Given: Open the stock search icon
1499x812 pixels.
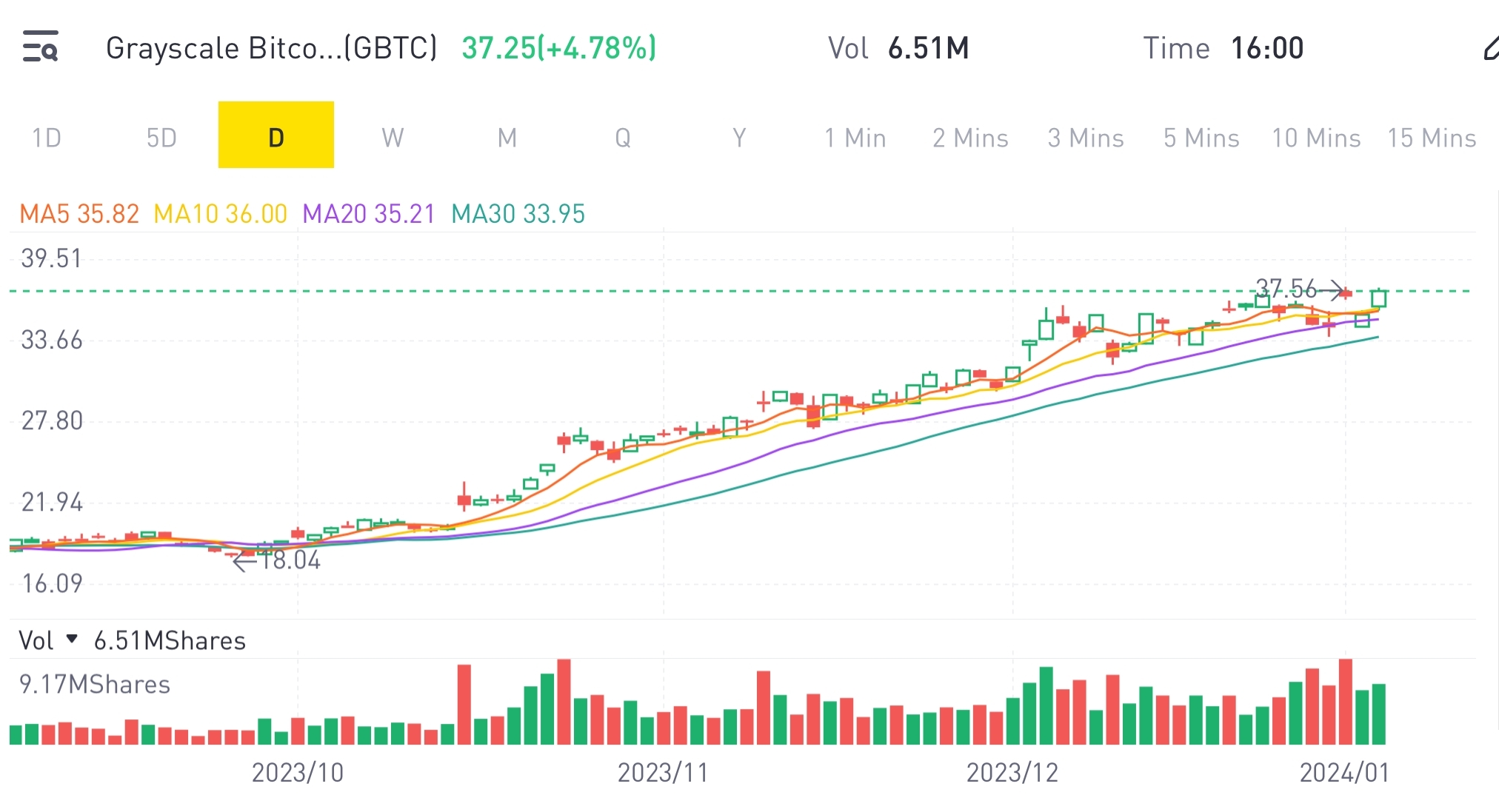Looking at the screenshot, I should (x=42, y=47).
